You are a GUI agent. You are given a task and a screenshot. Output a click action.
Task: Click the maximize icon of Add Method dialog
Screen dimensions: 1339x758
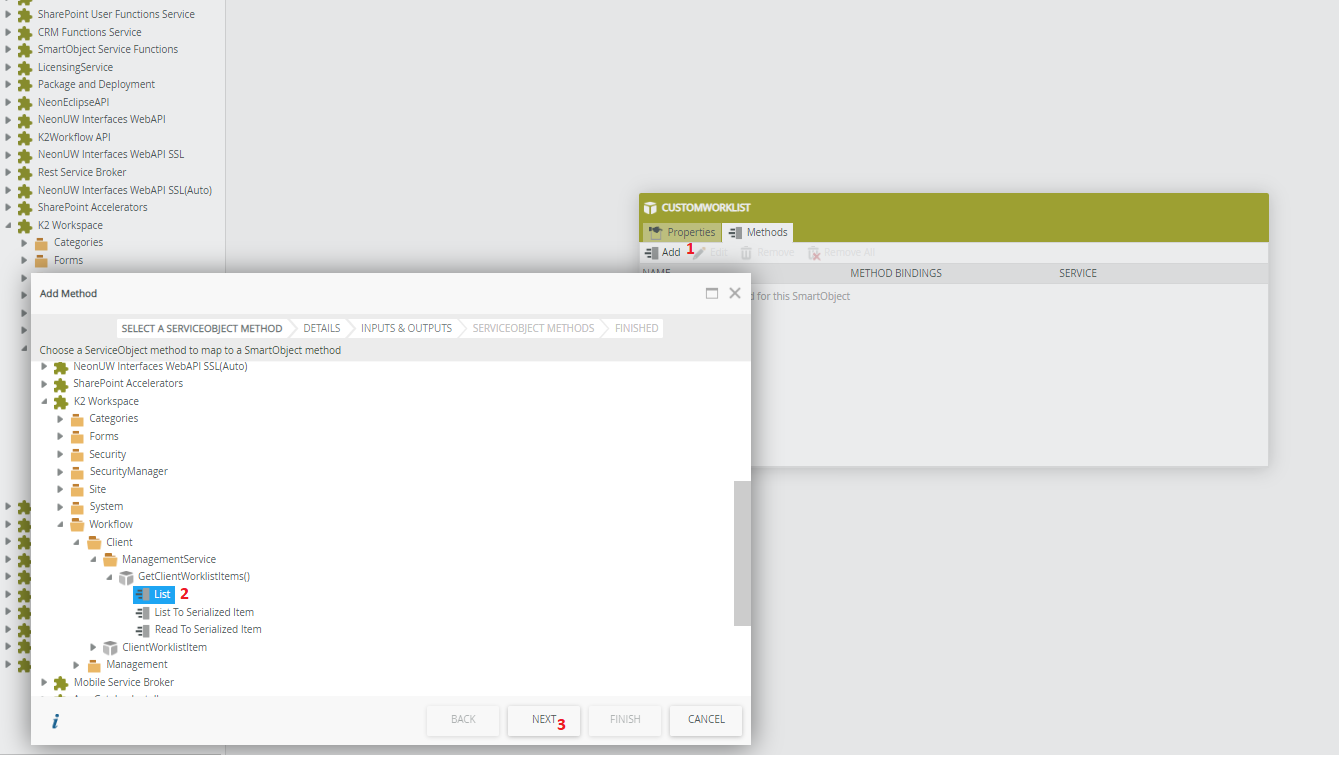coord(712,294)
